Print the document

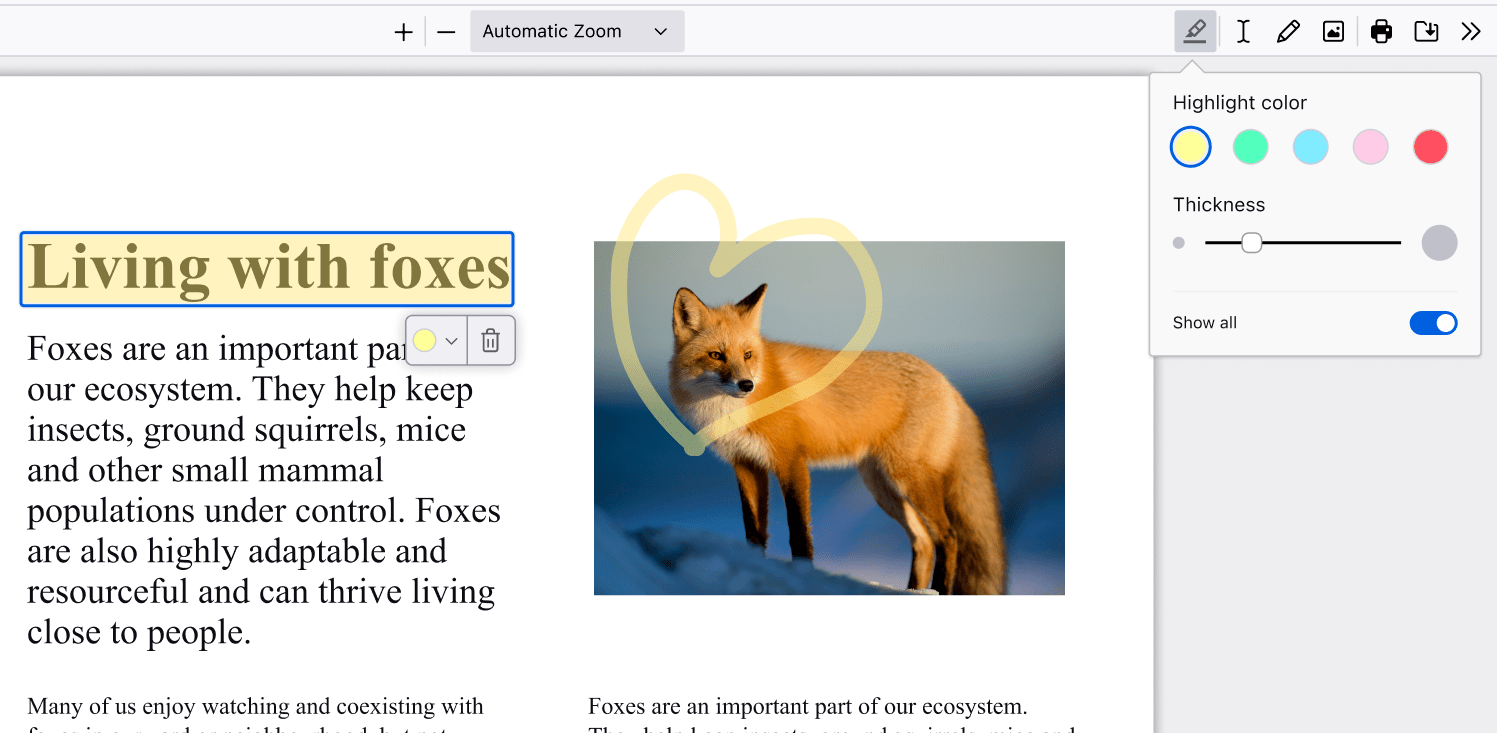(1381, 31)
